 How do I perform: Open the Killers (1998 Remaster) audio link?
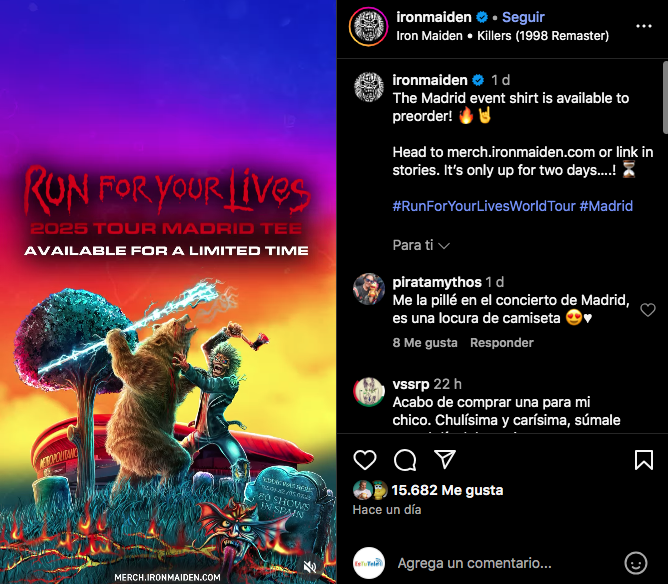pyautogui.click(x=543, y=36)
